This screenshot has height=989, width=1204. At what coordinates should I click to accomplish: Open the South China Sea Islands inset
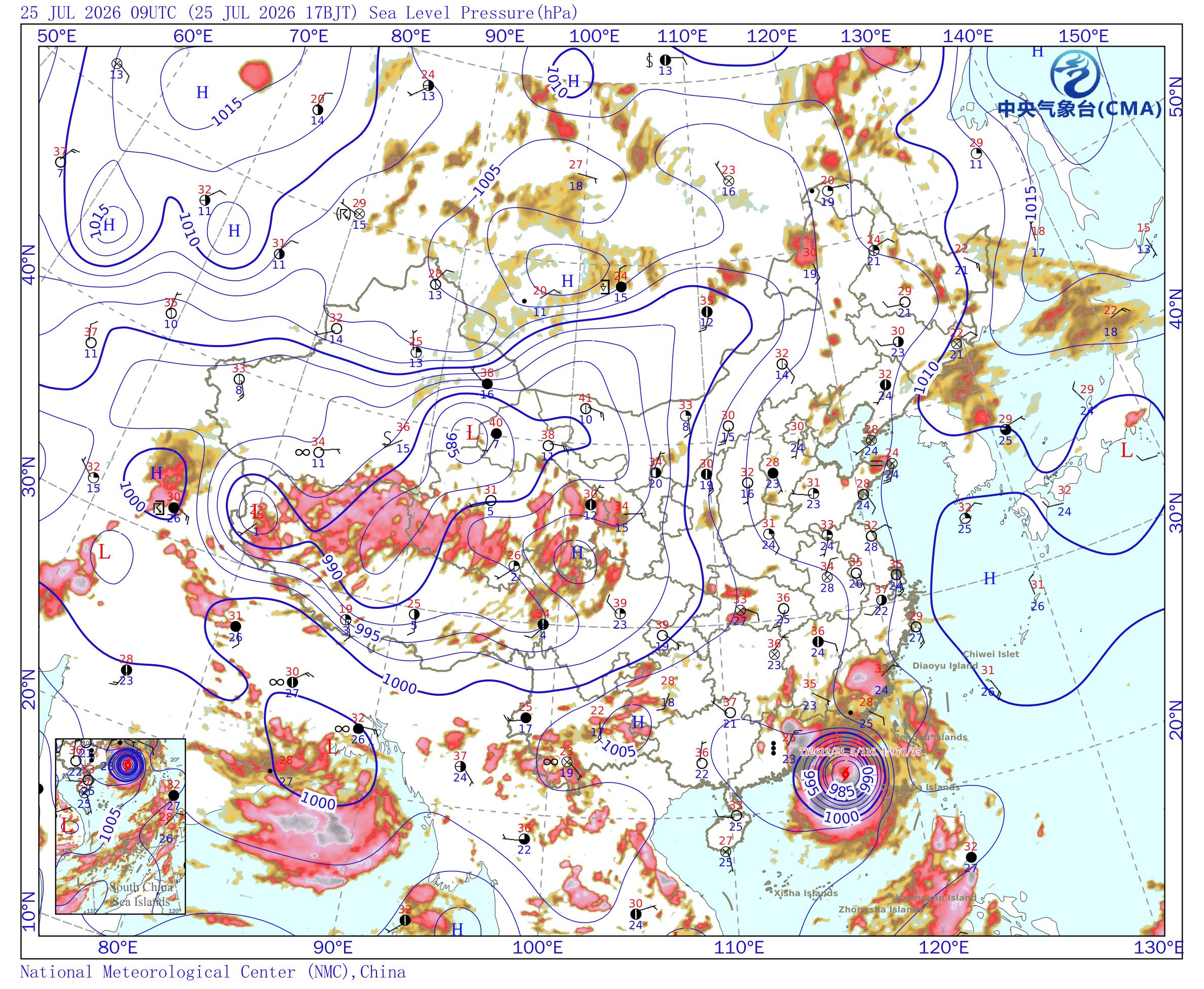tap(120, 827)
